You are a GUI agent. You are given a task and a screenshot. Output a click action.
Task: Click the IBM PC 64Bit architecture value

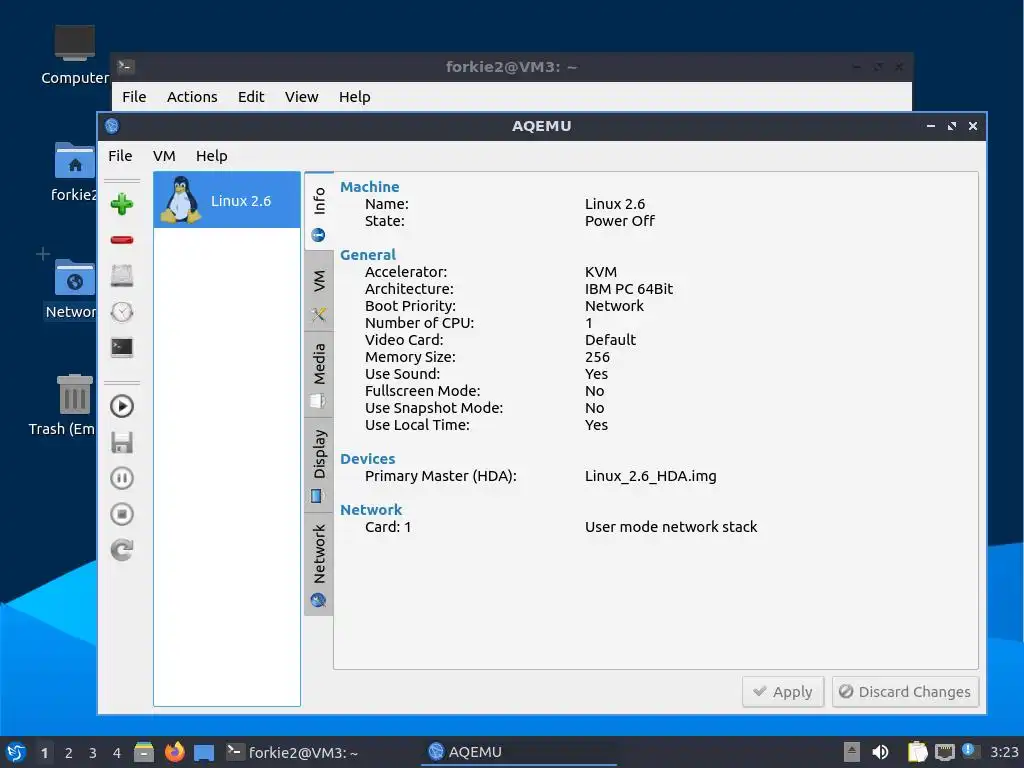tap(628, 289)
